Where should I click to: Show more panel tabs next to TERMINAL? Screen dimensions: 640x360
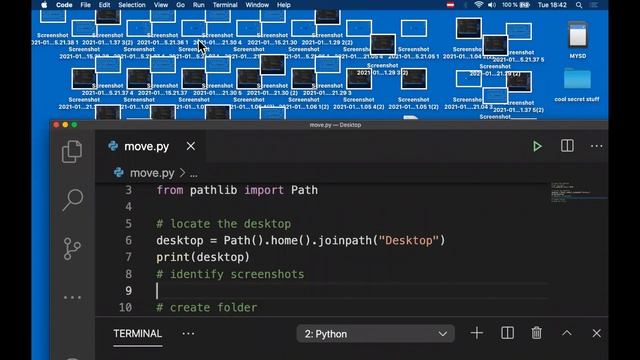tap(188, 333)
